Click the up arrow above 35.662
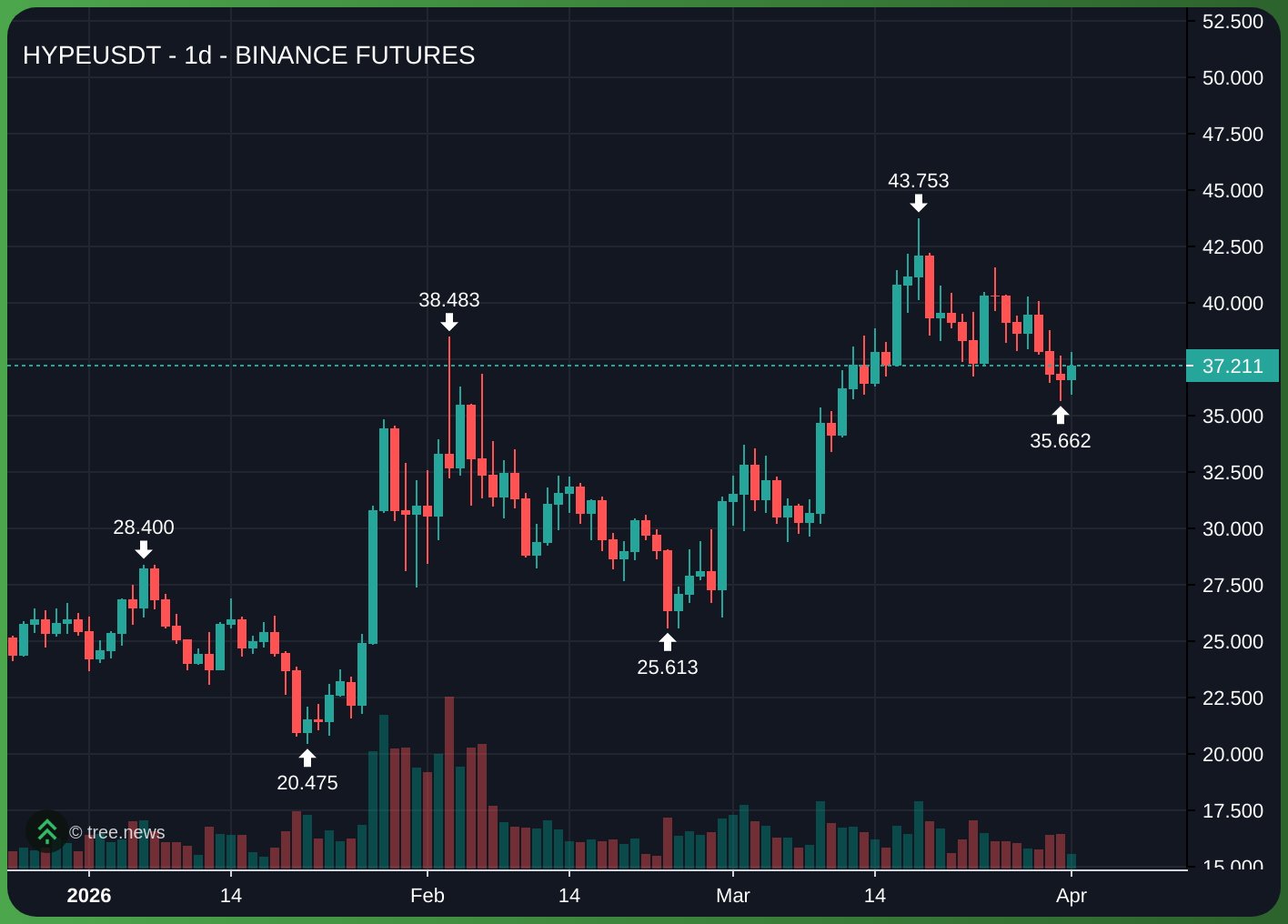 click(1061, 416)
